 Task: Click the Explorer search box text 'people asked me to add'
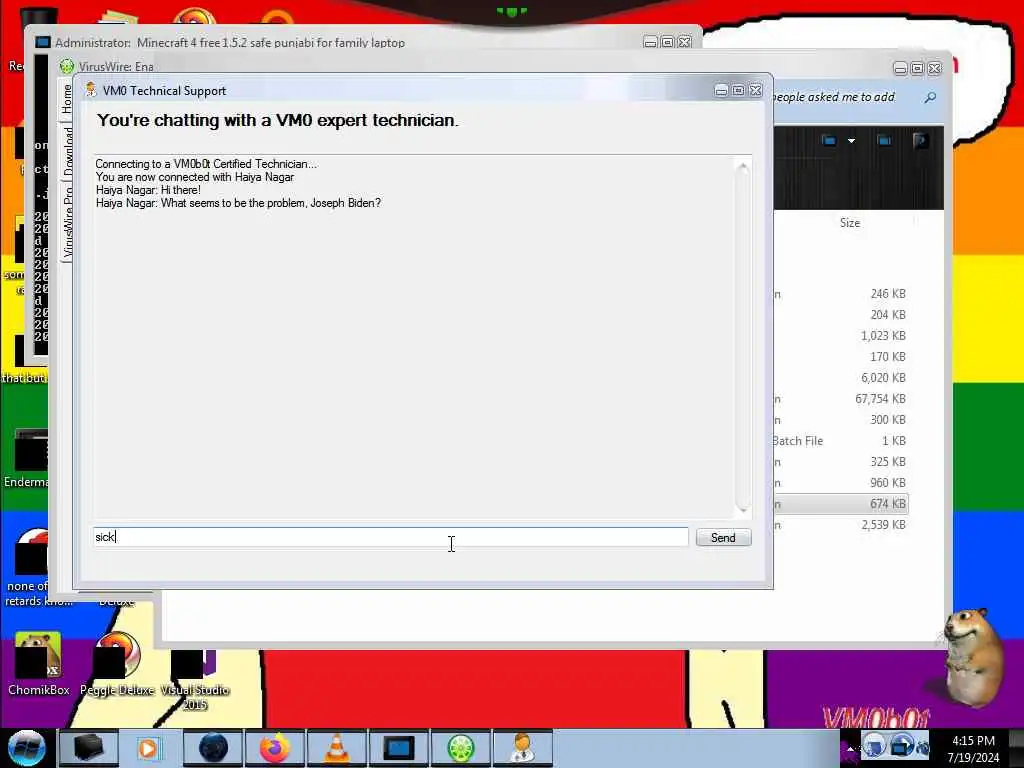(x=834, y=97)
